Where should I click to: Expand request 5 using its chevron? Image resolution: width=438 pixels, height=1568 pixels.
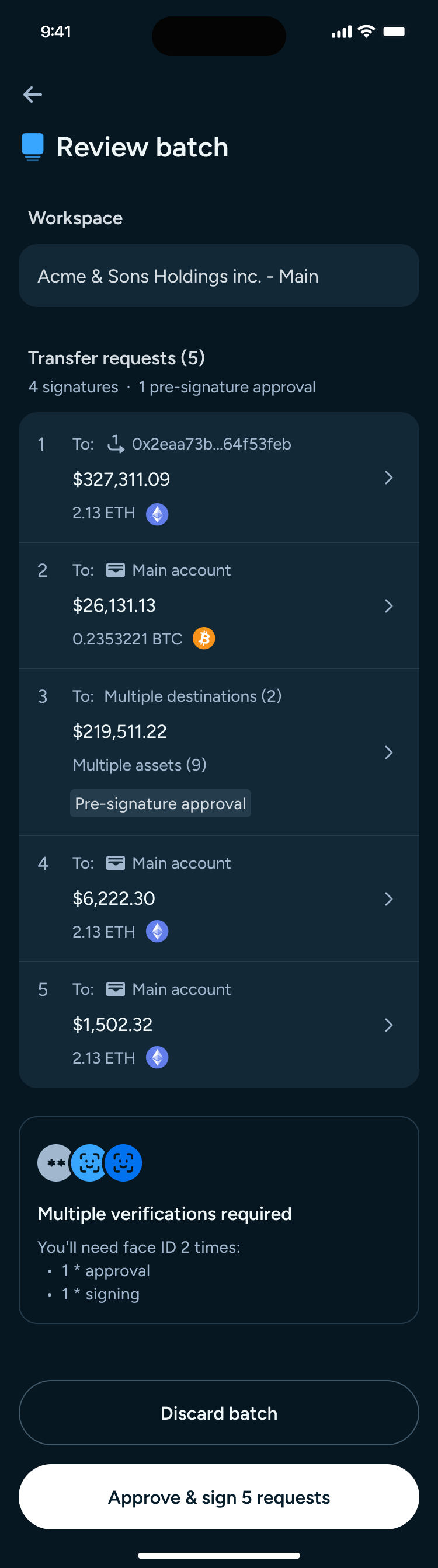[x=389, y=1025]
